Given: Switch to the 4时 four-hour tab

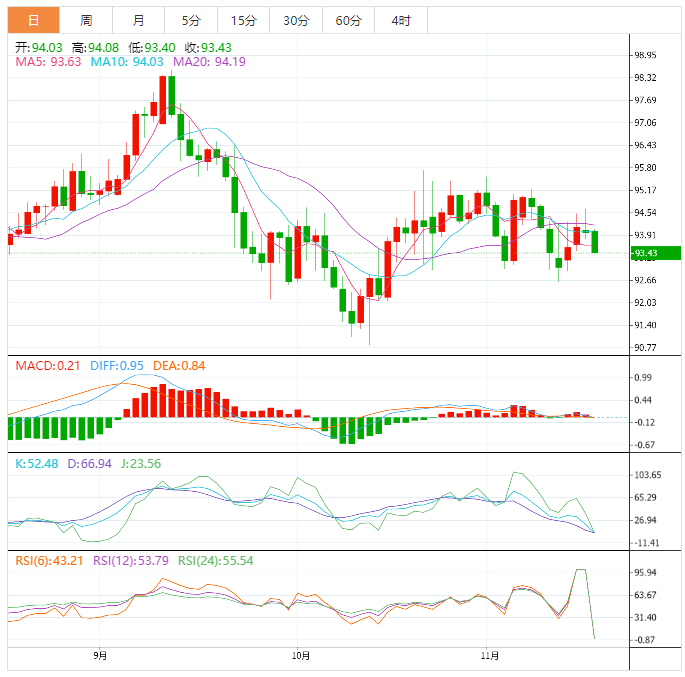Looking at the screenshot, I should pos(400,20).
